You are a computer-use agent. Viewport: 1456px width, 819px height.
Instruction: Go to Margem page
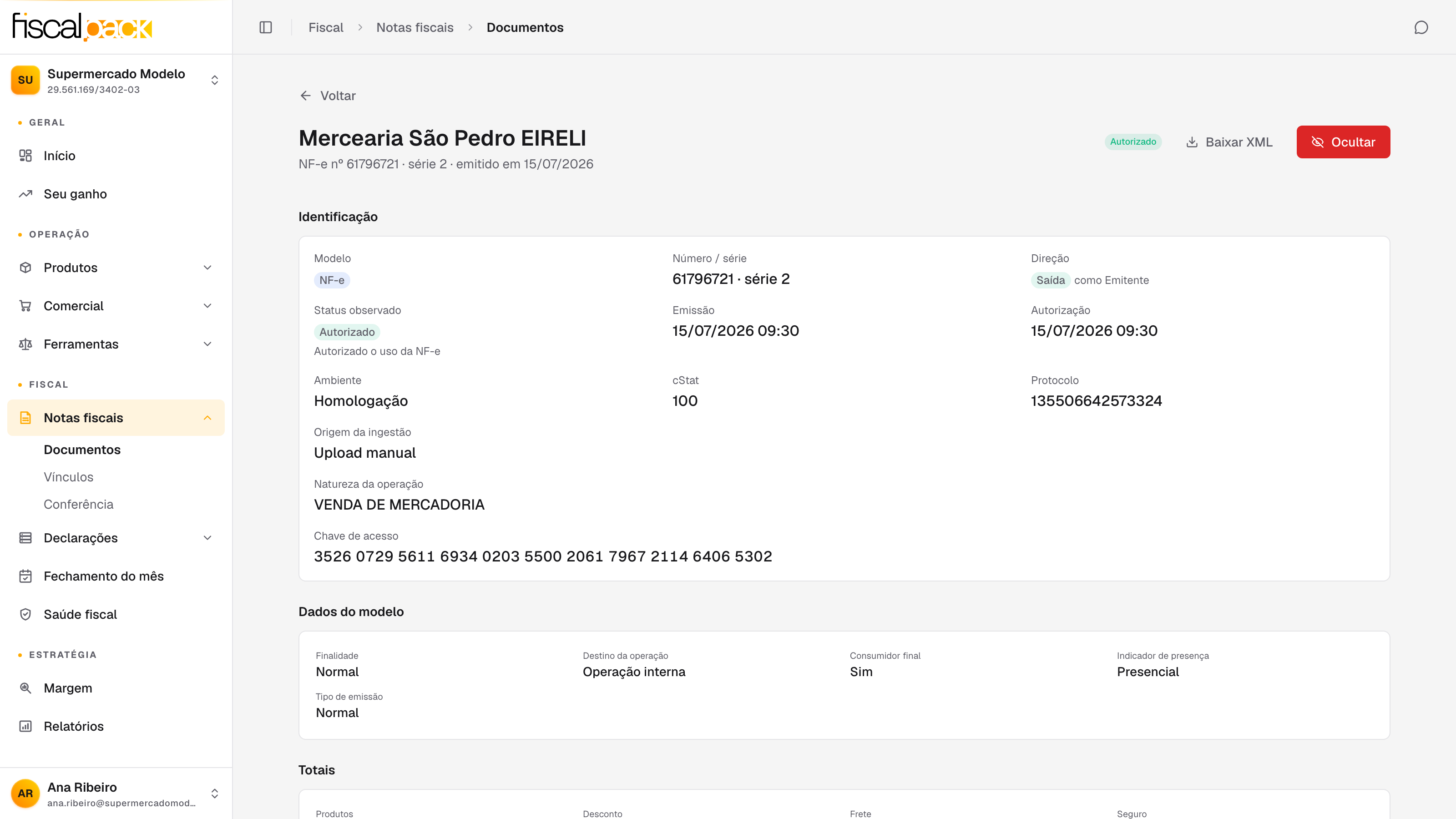(x=116, y=688)
